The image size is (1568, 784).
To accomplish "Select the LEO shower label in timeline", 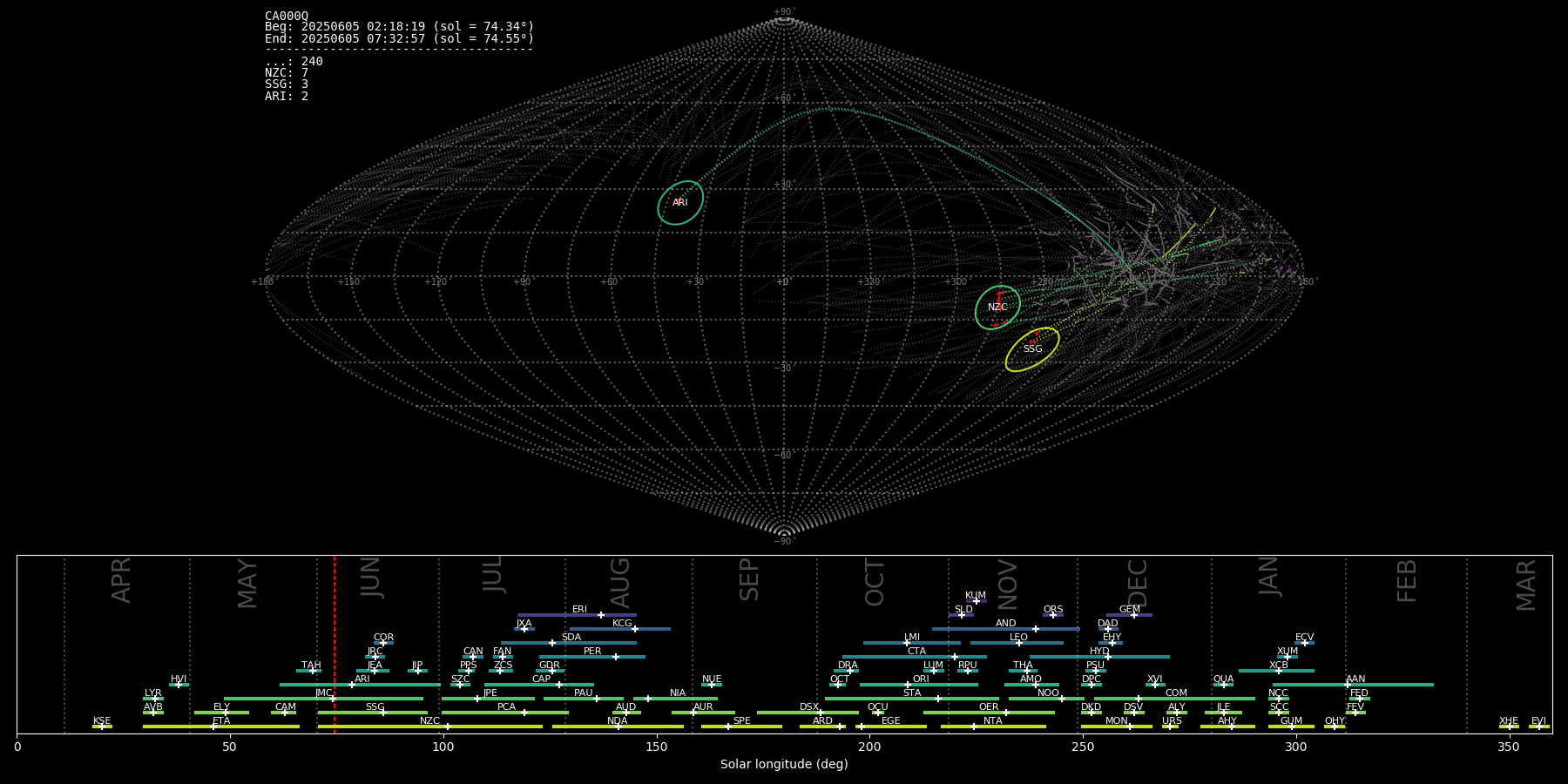I will coord(1018,637).
